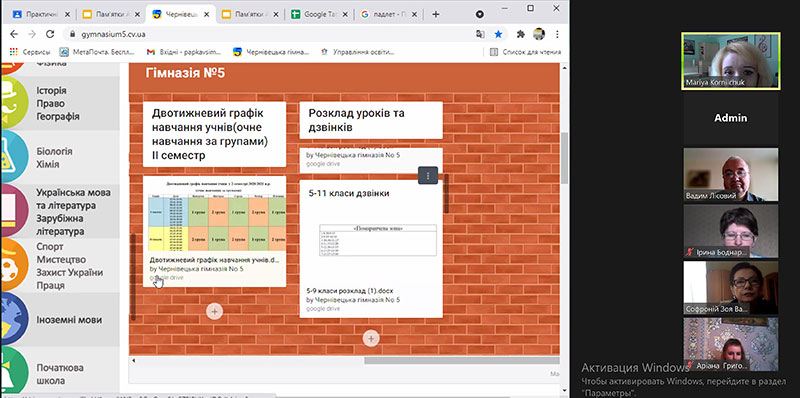The image size is (800, 398).
Task: Click the translate page icon
Action: [480, 34]
